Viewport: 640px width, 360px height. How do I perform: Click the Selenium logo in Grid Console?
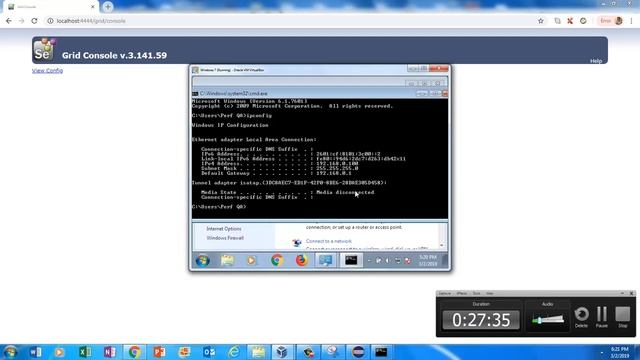(x=44, y=49)
